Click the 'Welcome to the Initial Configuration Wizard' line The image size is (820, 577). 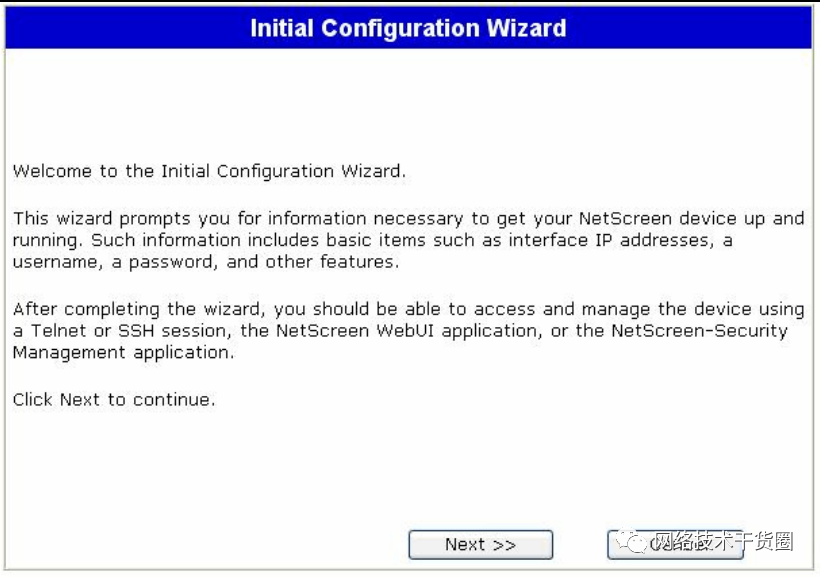209,171
